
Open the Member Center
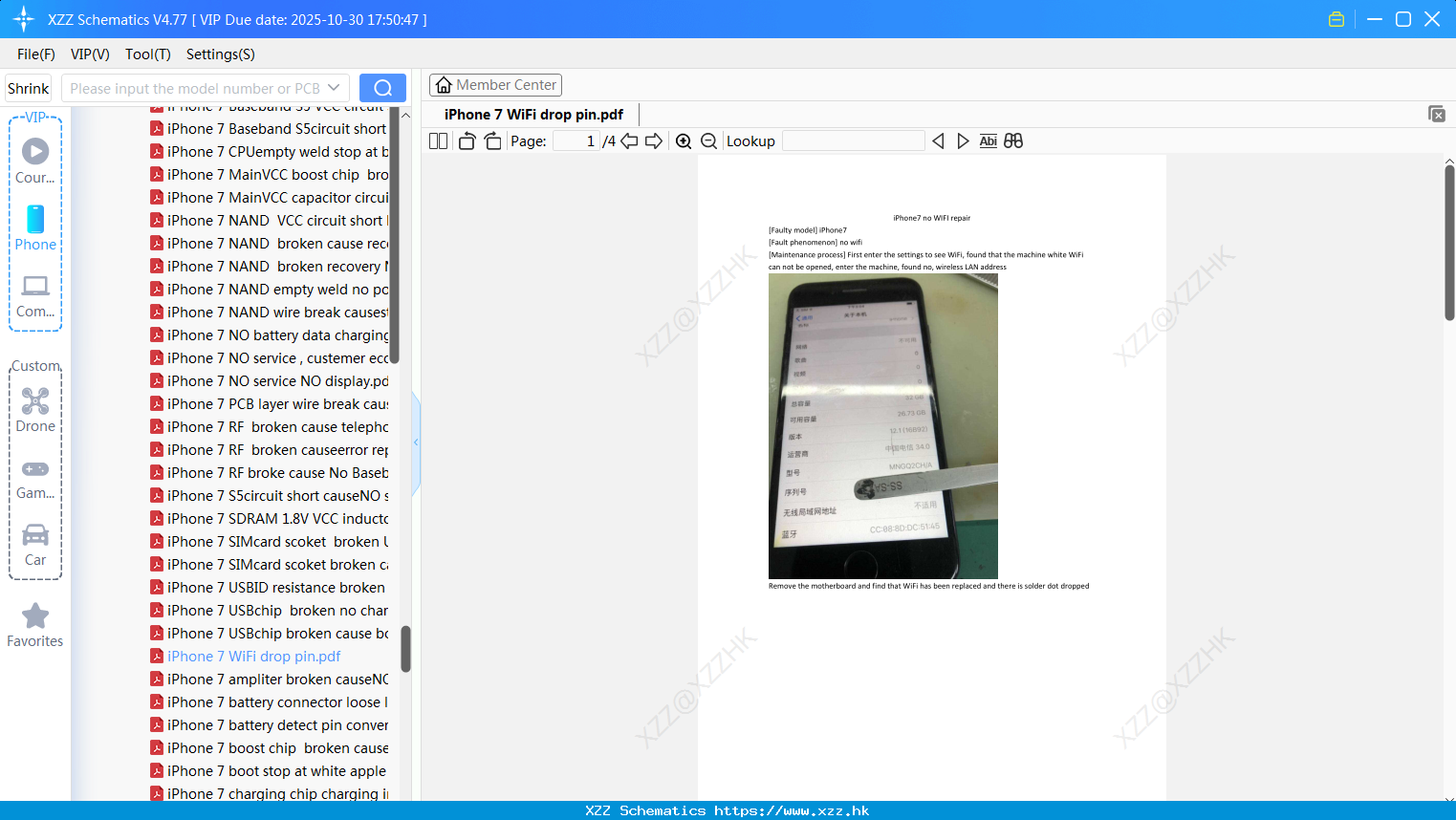tap(495, 85)
